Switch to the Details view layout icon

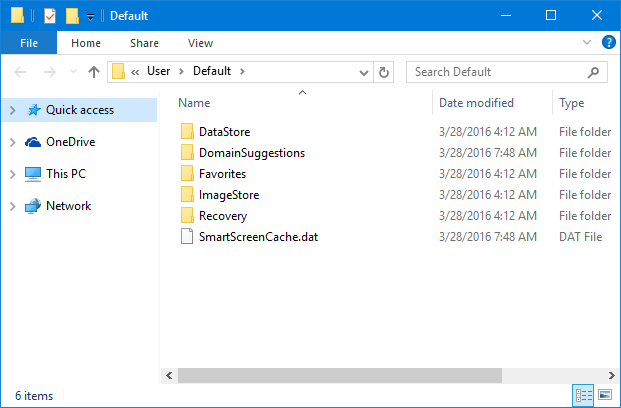pyautogui.click(x=583, y=395)
